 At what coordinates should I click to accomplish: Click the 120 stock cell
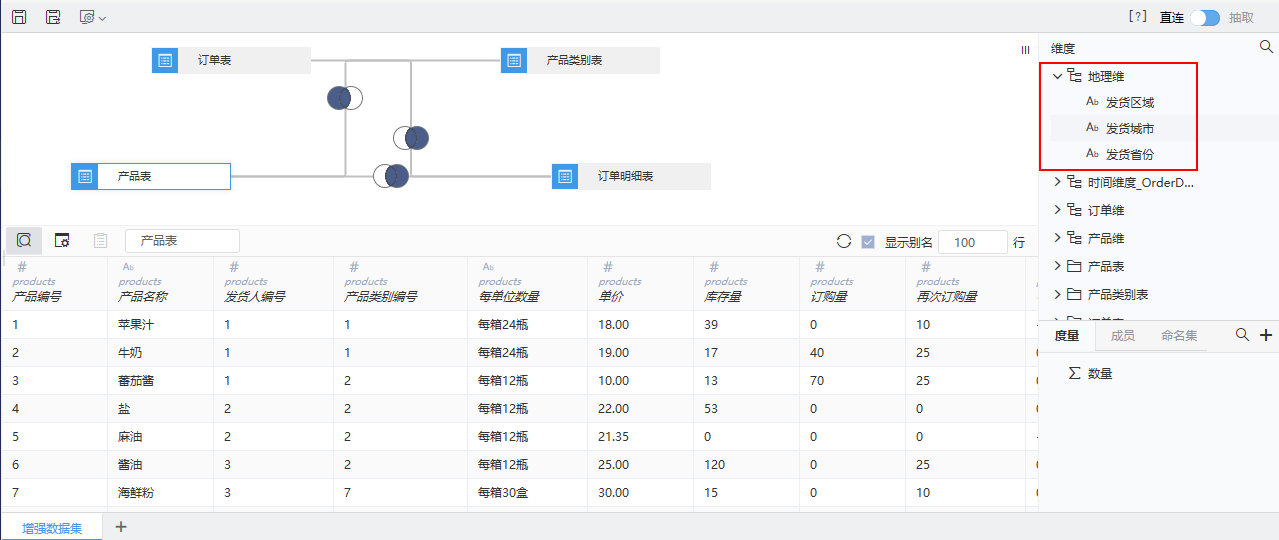(714, 465)
